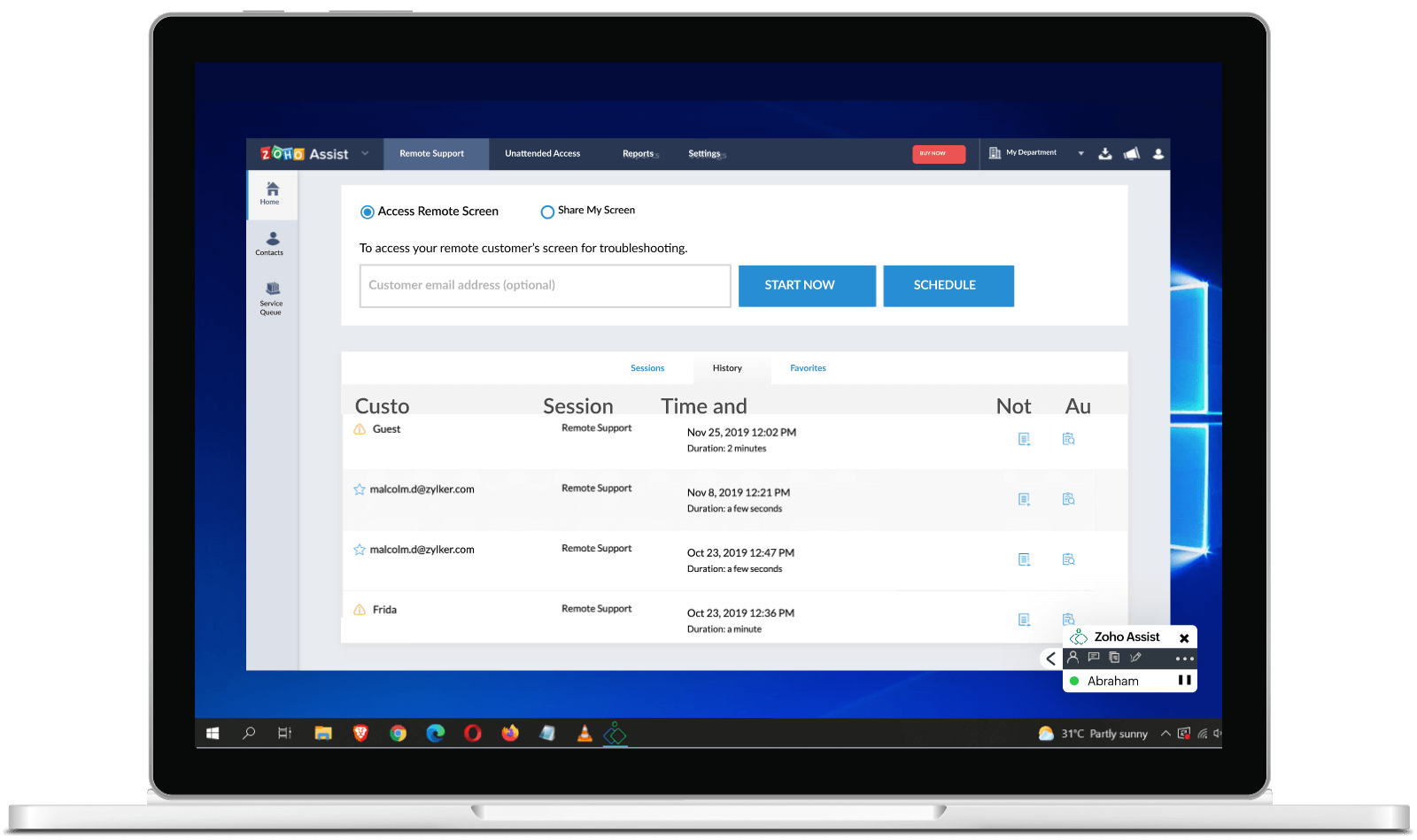The height and width of the screenshot is (840, 1417).
Task: Click participants icon in Zoho Assist widget
Action: [1073, 658]
